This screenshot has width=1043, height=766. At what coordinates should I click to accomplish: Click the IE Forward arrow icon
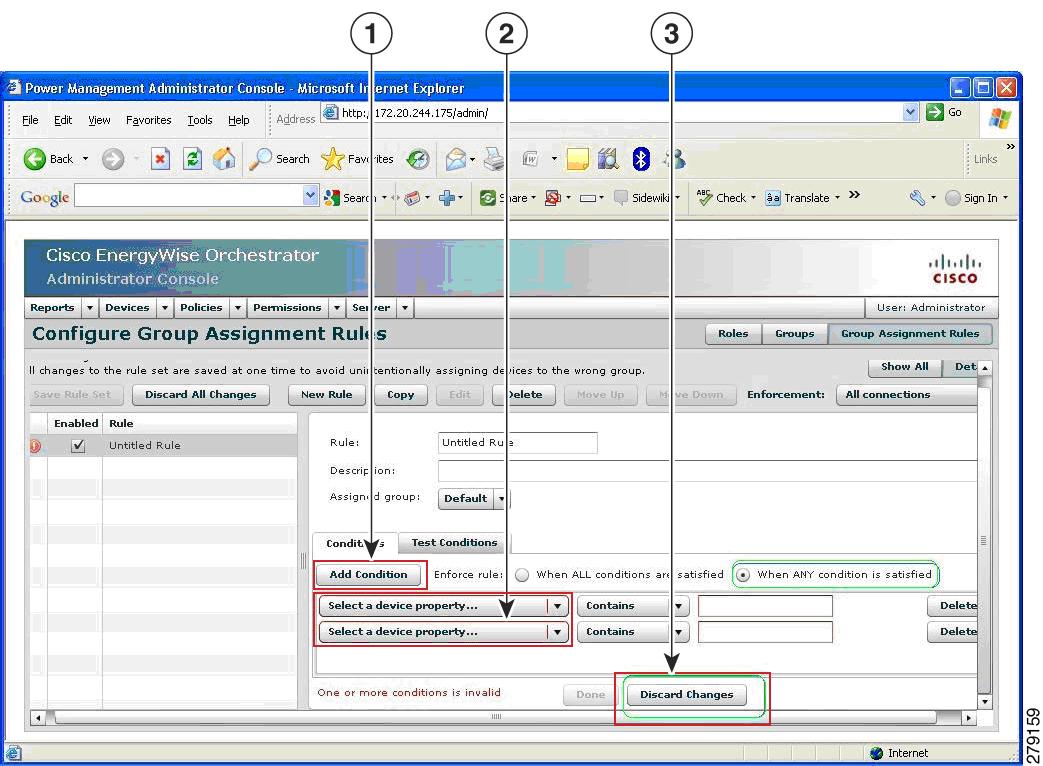tap(113, 160)
